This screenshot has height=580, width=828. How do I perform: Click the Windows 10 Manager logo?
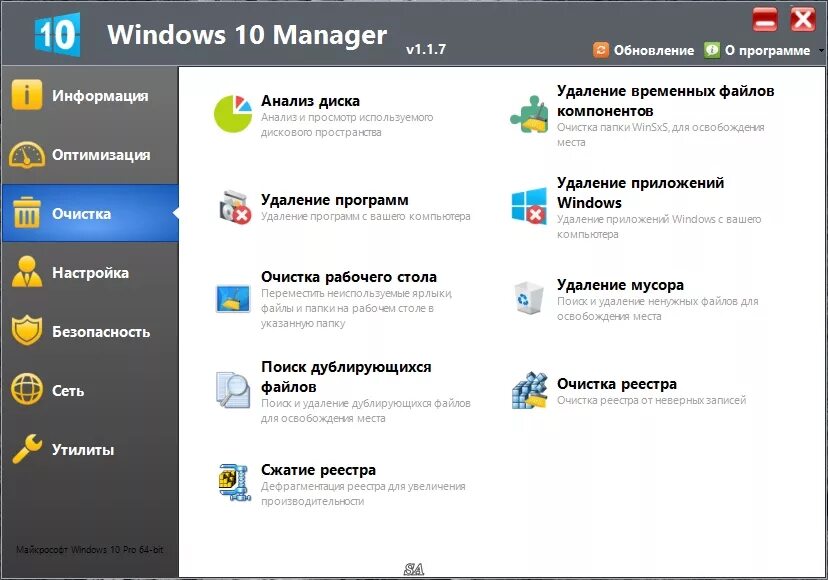point(57,35)
